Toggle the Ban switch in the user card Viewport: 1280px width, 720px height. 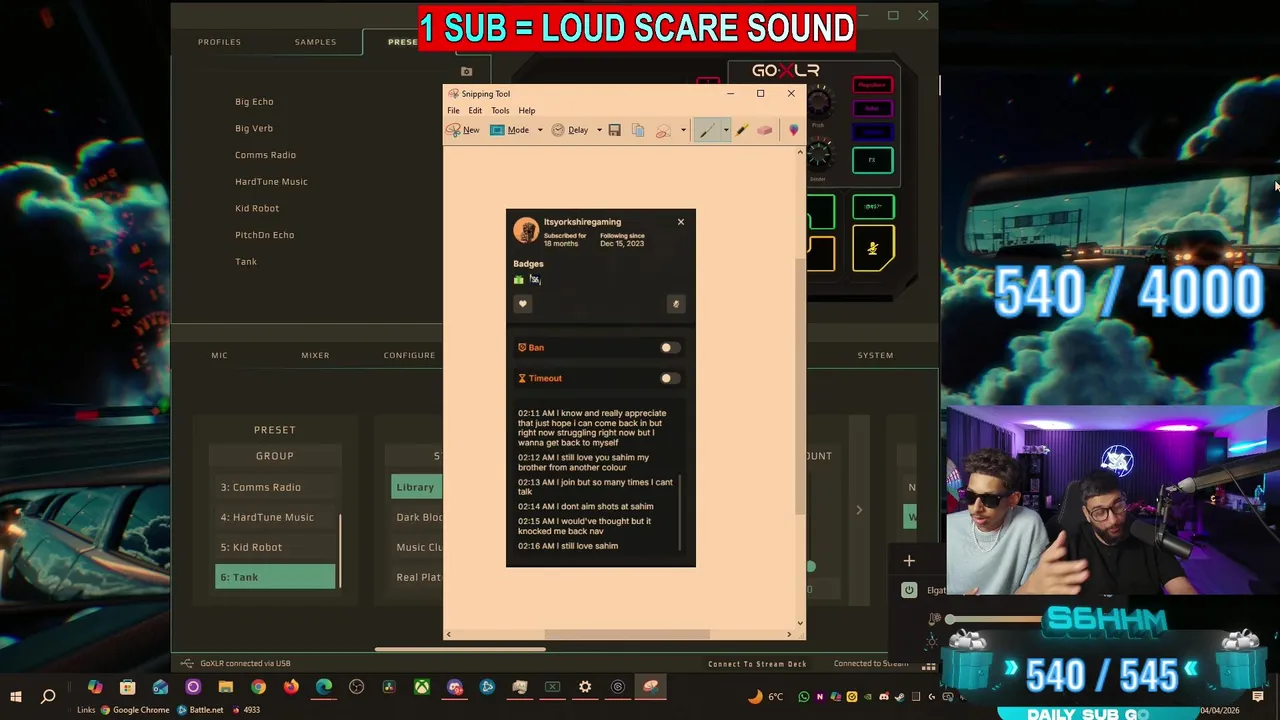pyautogui.click(x=669, y=347)
